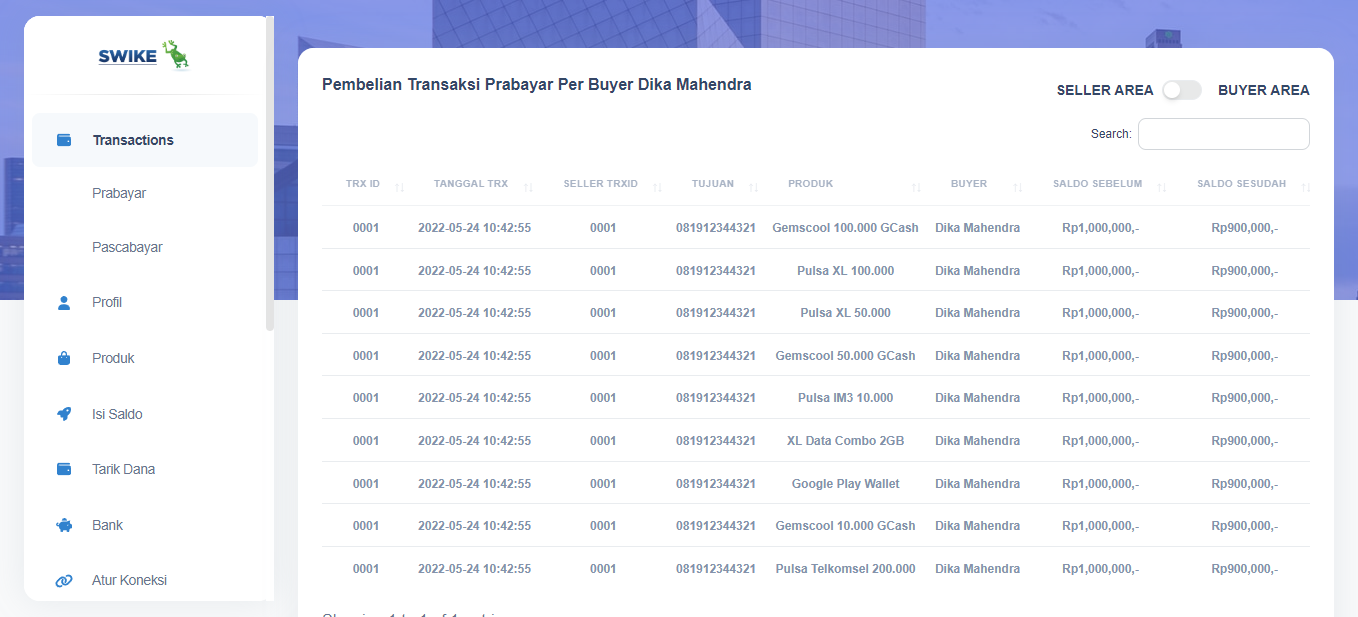
Task: Click the Search input field
Action: tap(1223, 134)
